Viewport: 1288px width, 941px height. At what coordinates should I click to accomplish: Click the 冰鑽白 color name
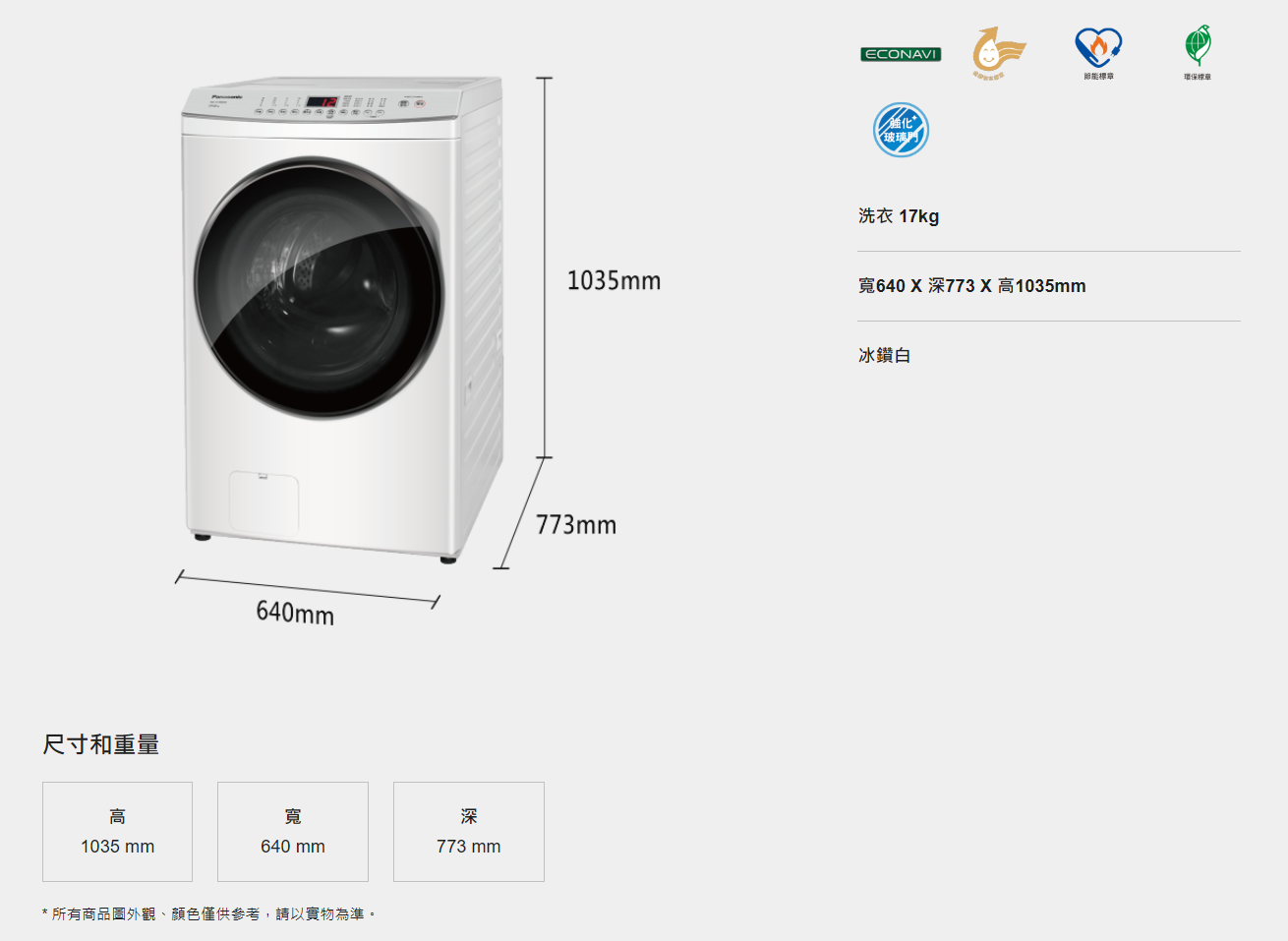point(884,356)
